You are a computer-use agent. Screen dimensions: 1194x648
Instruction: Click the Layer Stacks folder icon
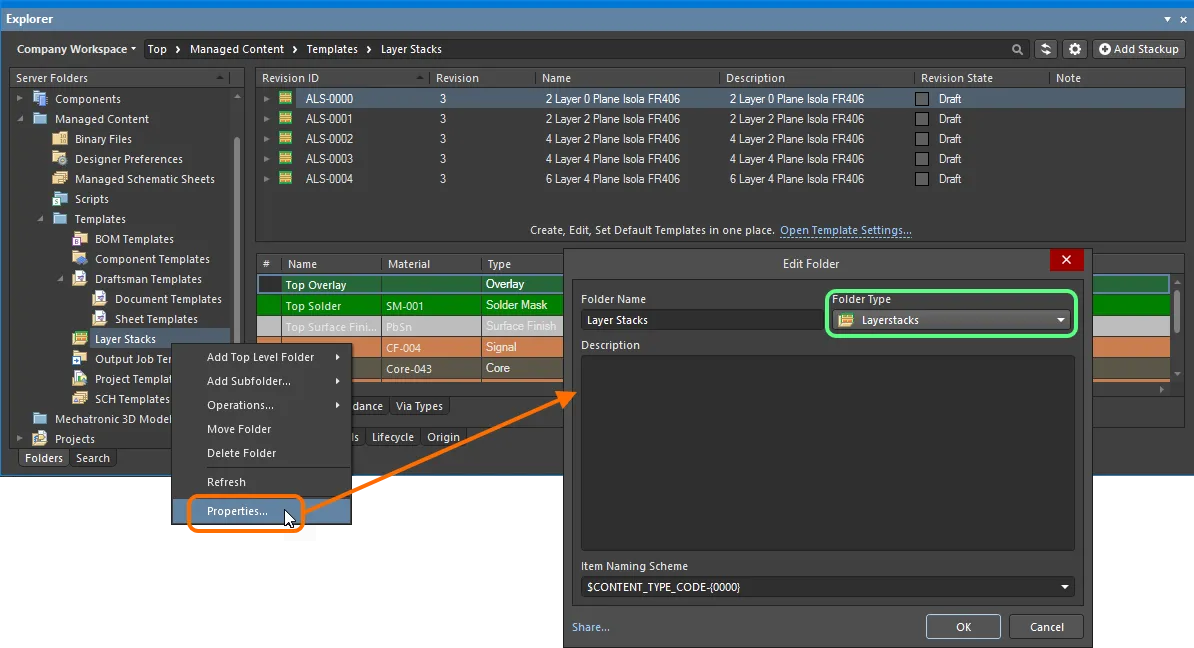tap(80, 338)
